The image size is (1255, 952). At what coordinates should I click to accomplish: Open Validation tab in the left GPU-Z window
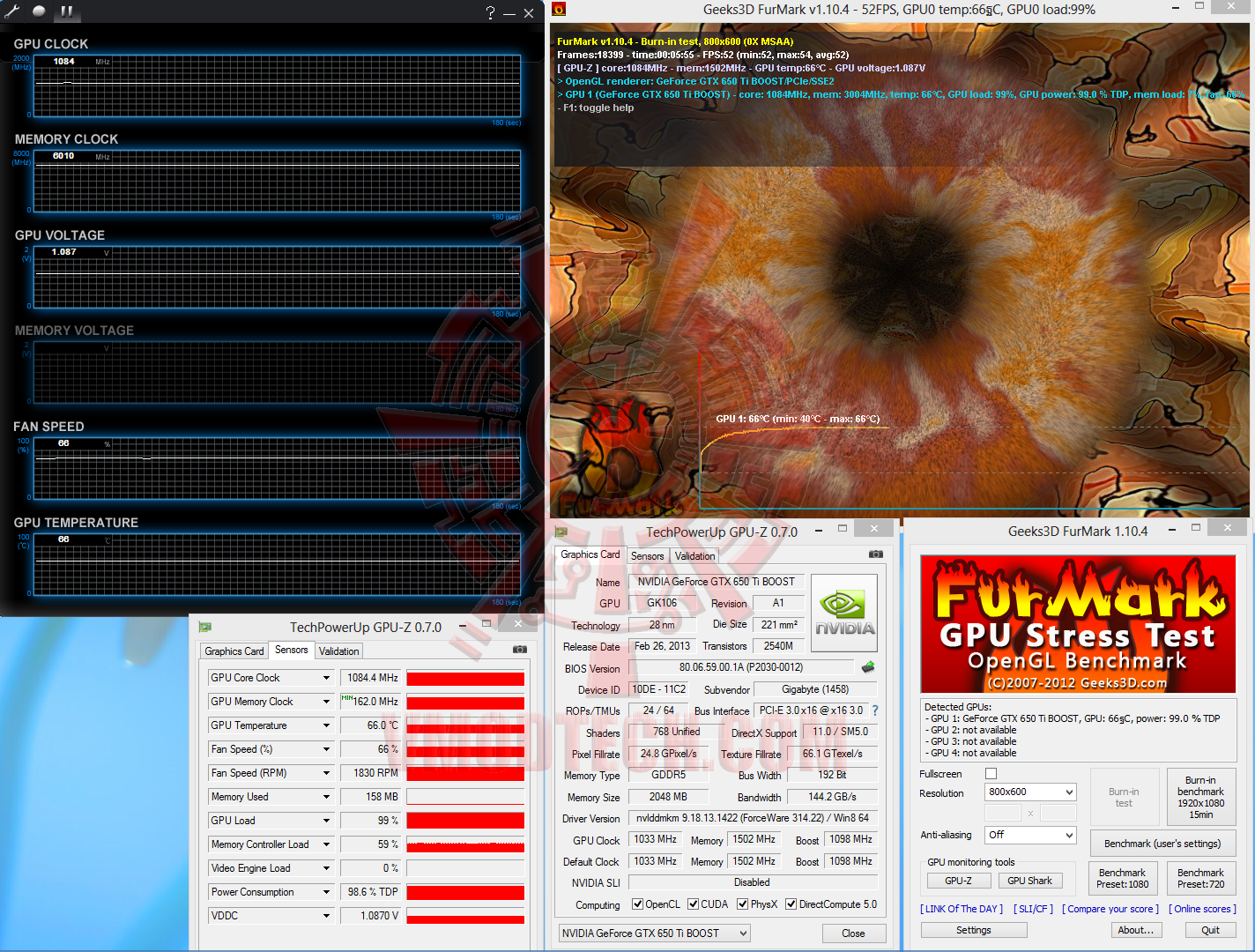point(339,651)
